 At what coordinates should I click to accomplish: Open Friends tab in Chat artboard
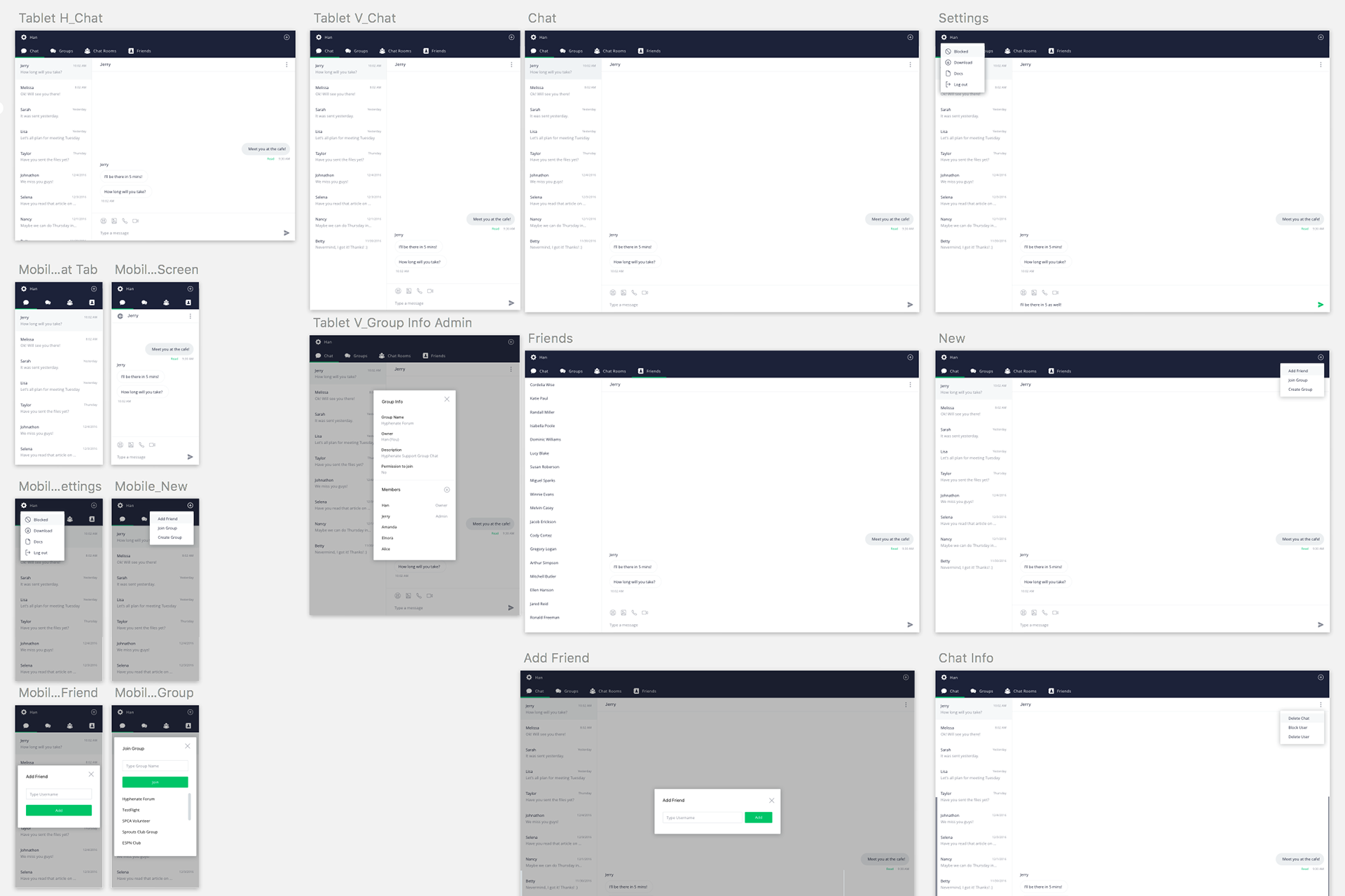pyautogui.click(x=649, y=51)
